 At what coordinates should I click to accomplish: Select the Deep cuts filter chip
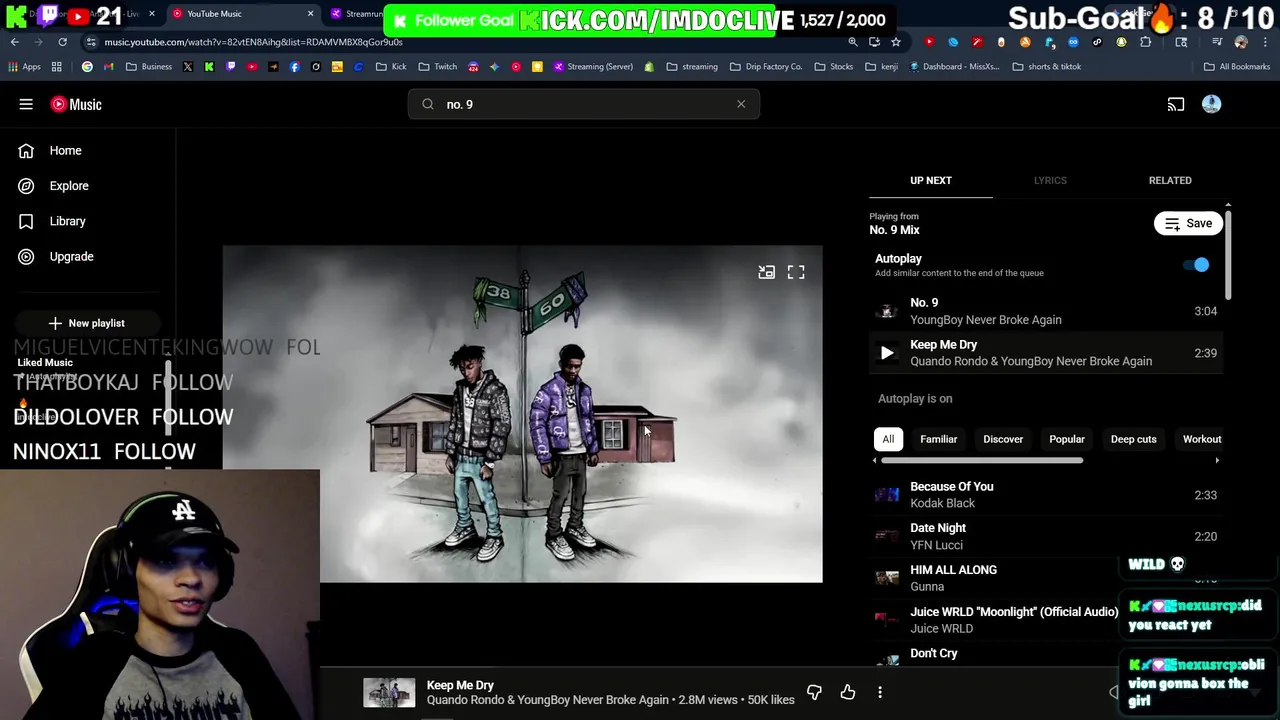[1133, 439]
